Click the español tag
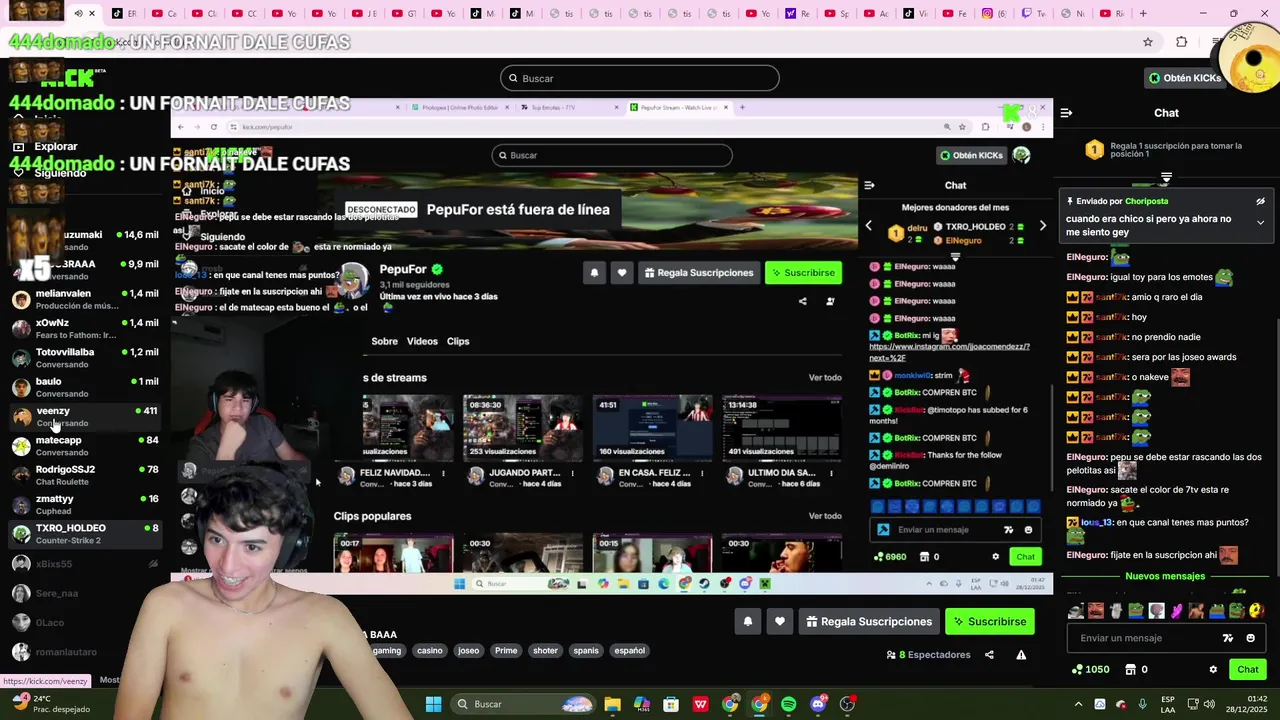The height and width of the screenshot is (720, 1280). coord(629,651)
